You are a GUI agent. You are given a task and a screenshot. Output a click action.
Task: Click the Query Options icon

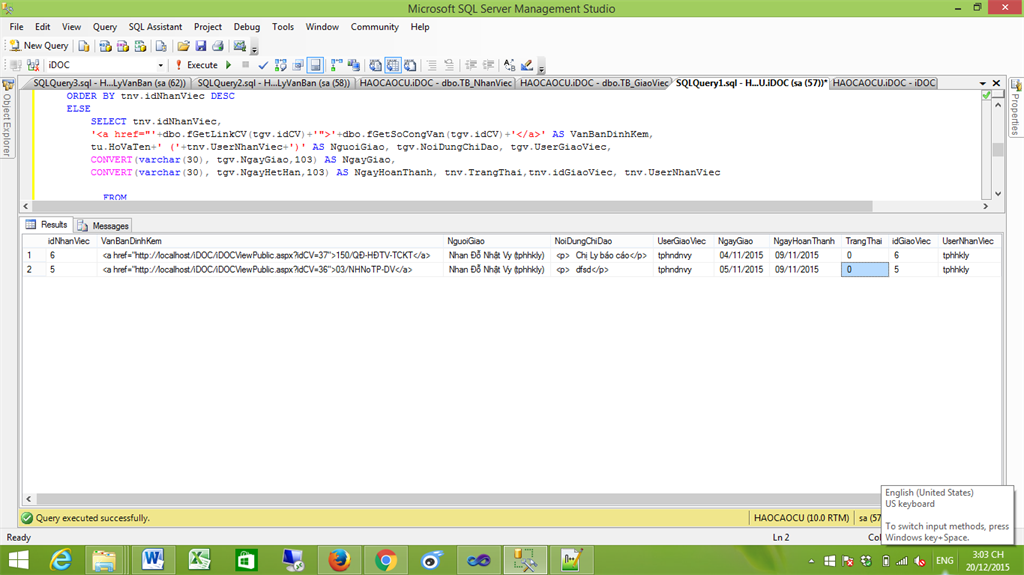click(x=298, y=65)
